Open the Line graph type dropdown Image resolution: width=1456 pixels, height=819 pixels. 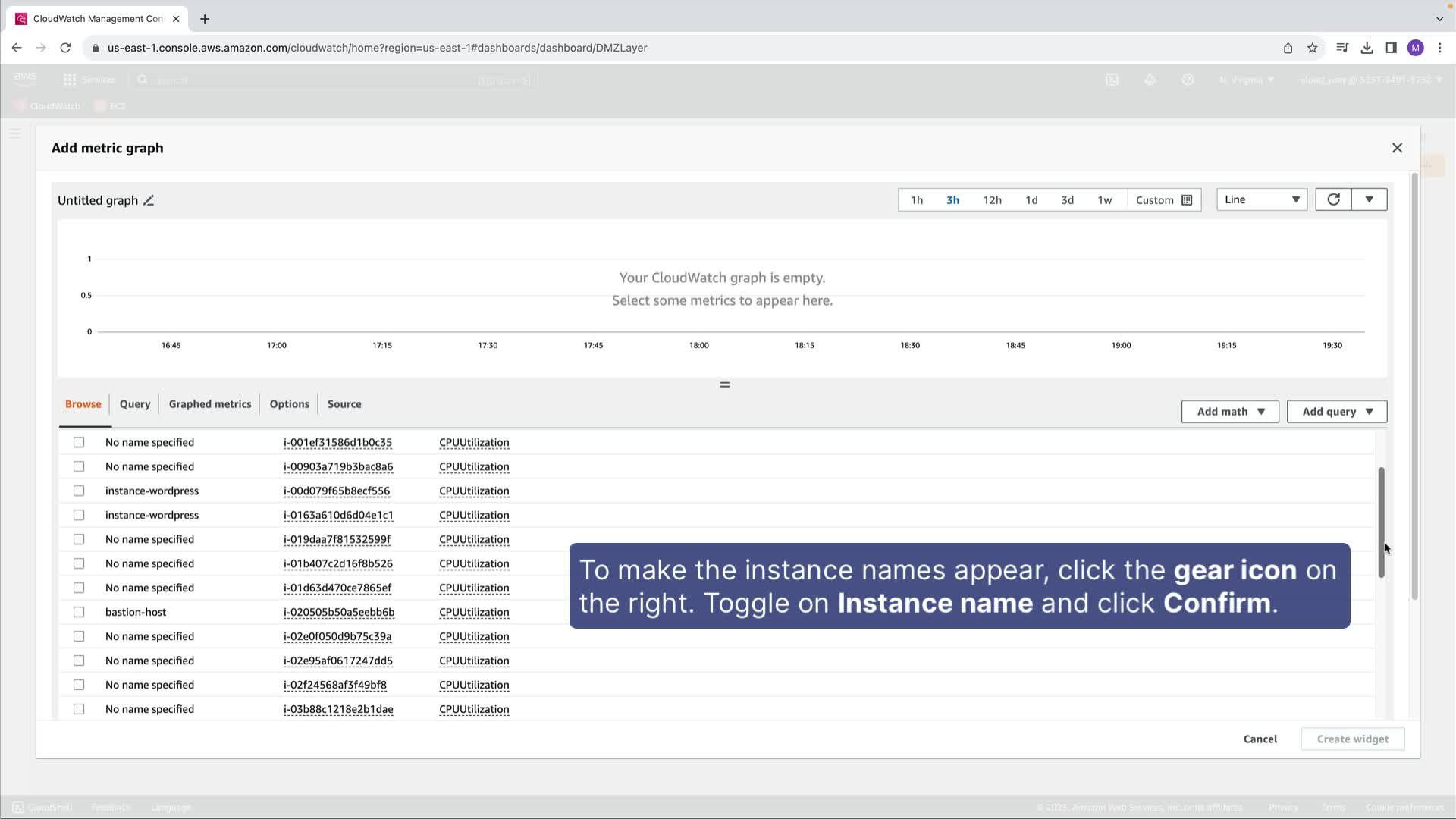(x=1262, y=199)
